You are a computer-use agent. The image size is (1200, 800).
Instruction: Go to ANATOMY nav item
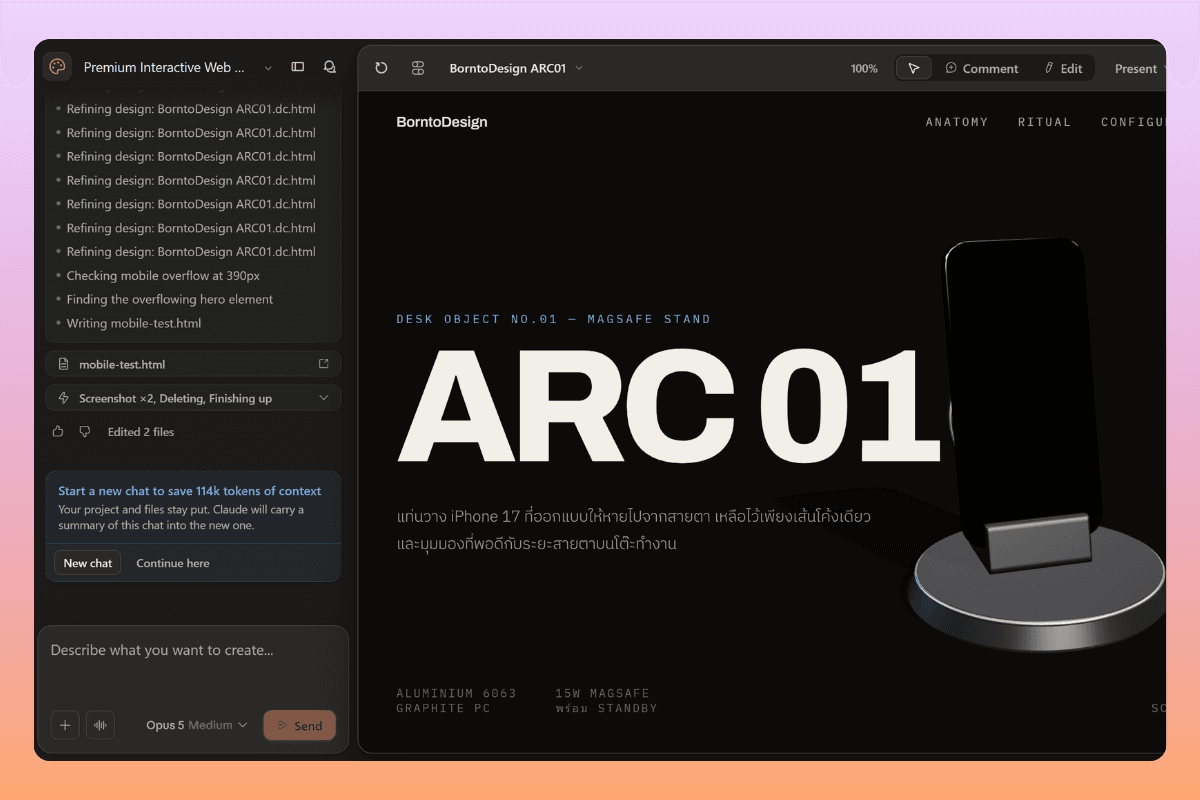957,122
